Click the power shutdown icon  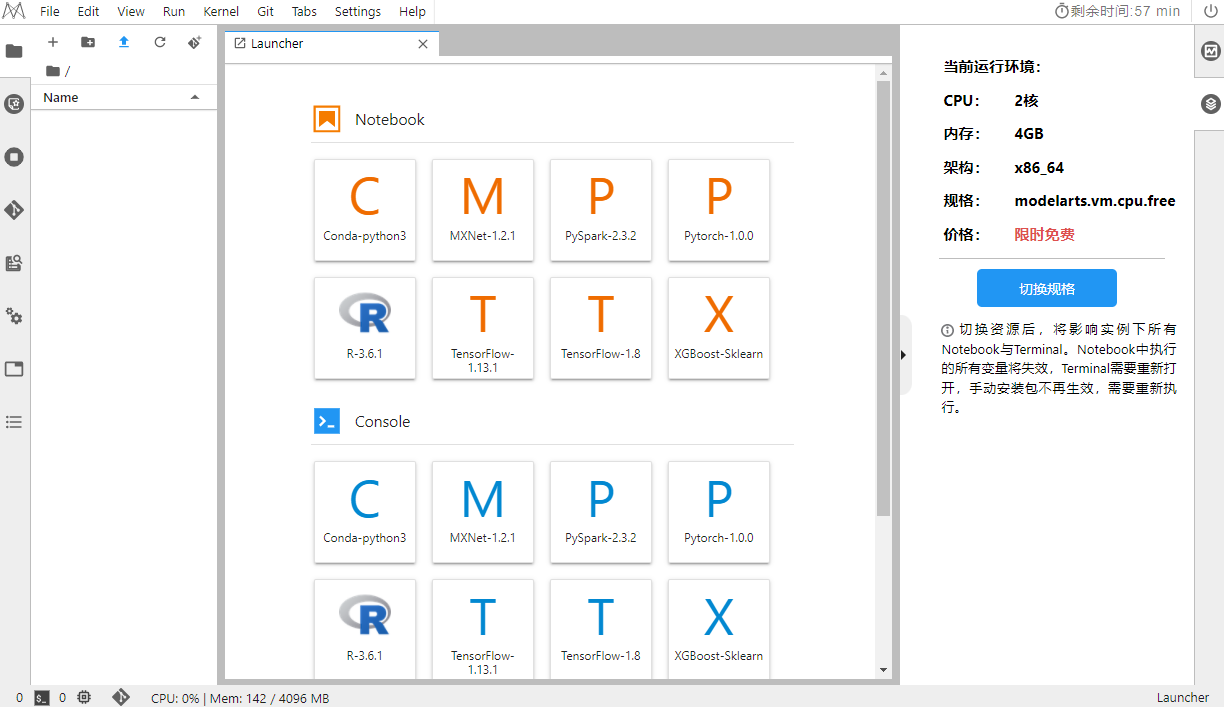1210,11
